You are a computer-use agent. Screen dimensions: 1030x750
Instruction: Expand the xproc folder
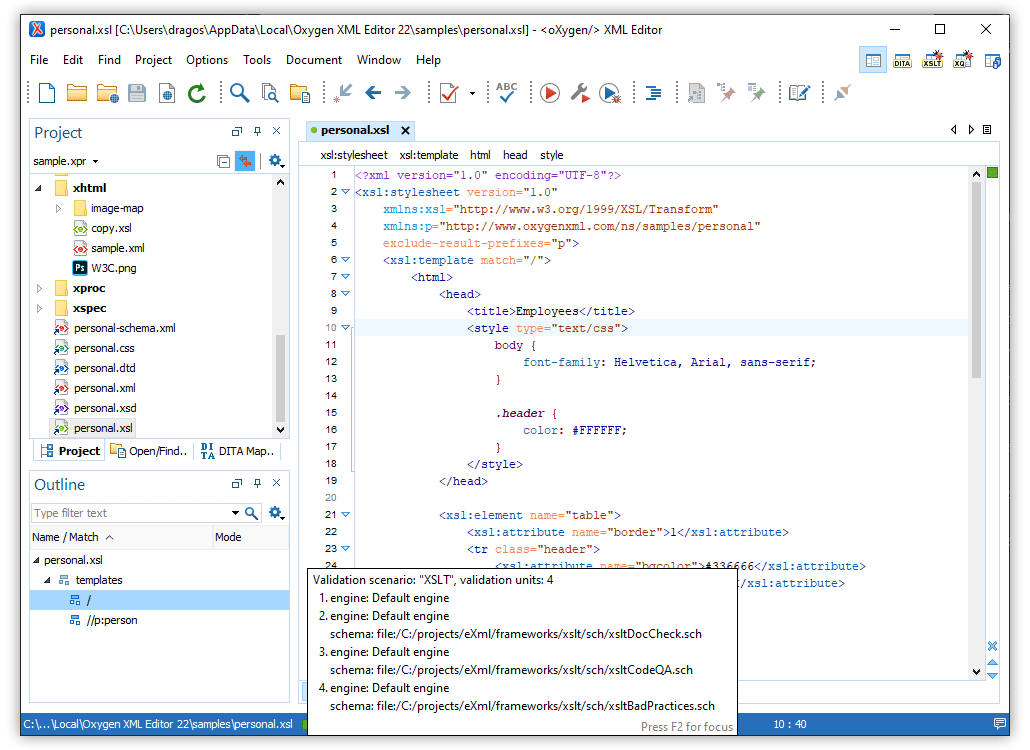(39, 288)
